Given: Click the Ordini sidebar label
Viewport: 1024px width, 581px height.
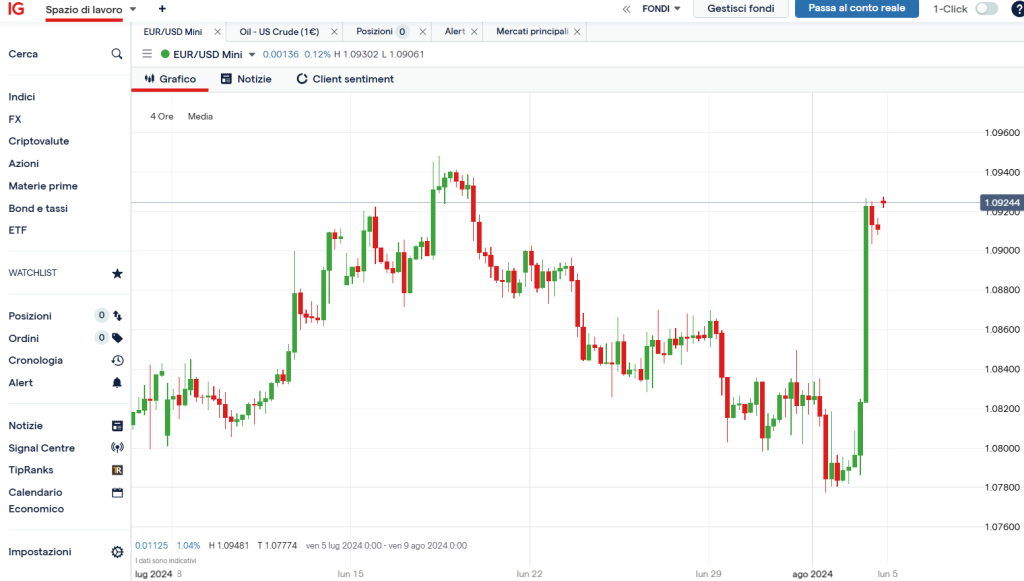Looking at the screenshot, I should point(24,338).
